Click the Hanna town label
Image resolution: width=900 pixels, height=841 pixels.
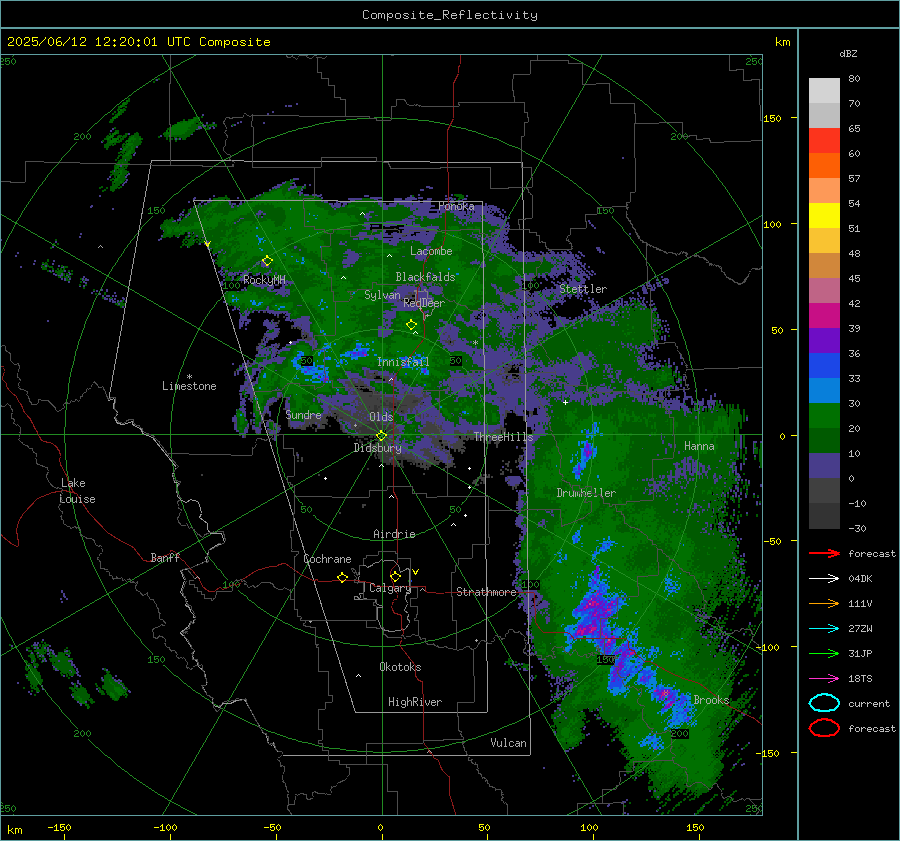pyautogui.click(x=699, y=445)
